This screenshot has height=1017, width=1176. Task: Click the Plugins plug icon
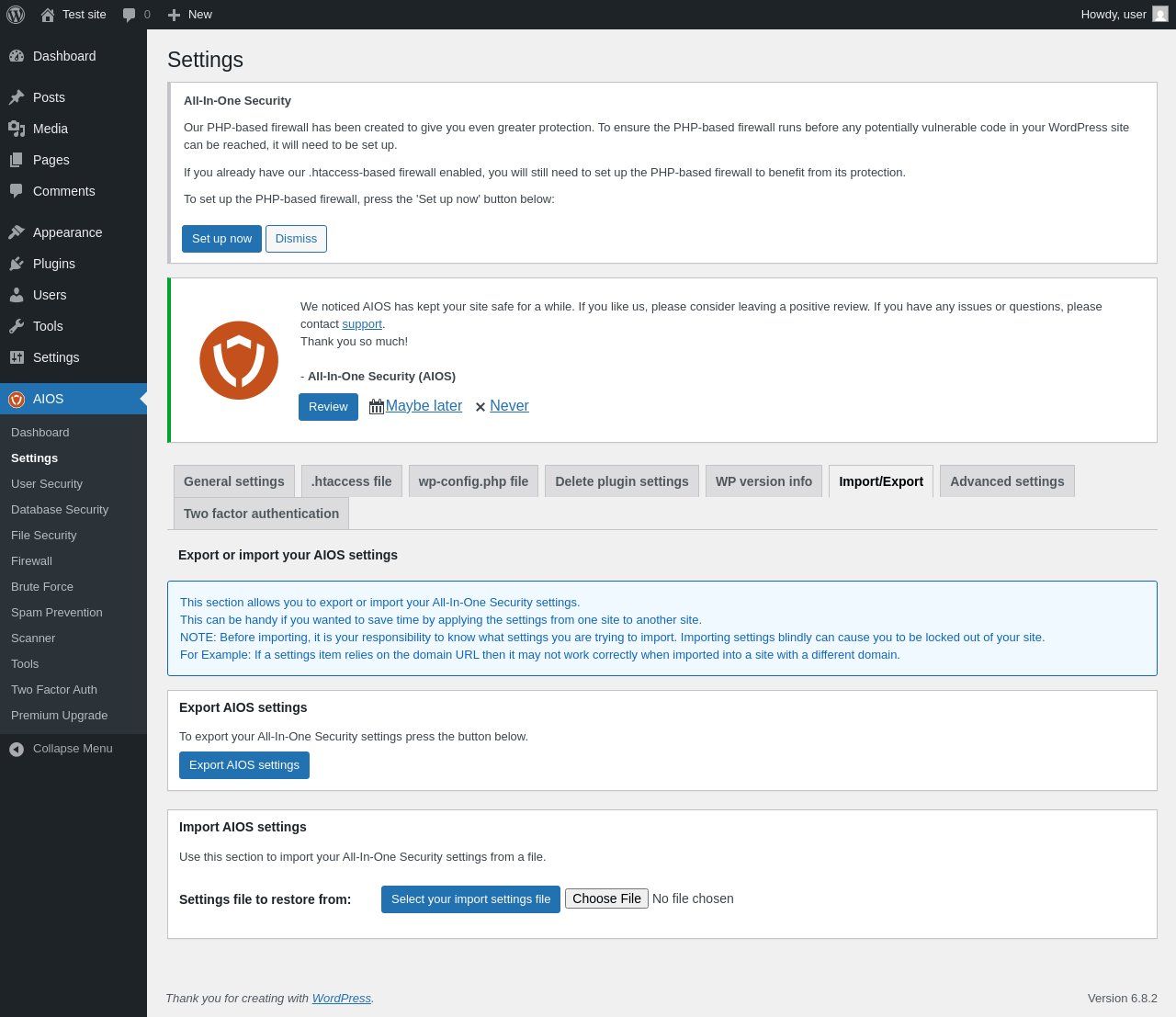(17, 264)
